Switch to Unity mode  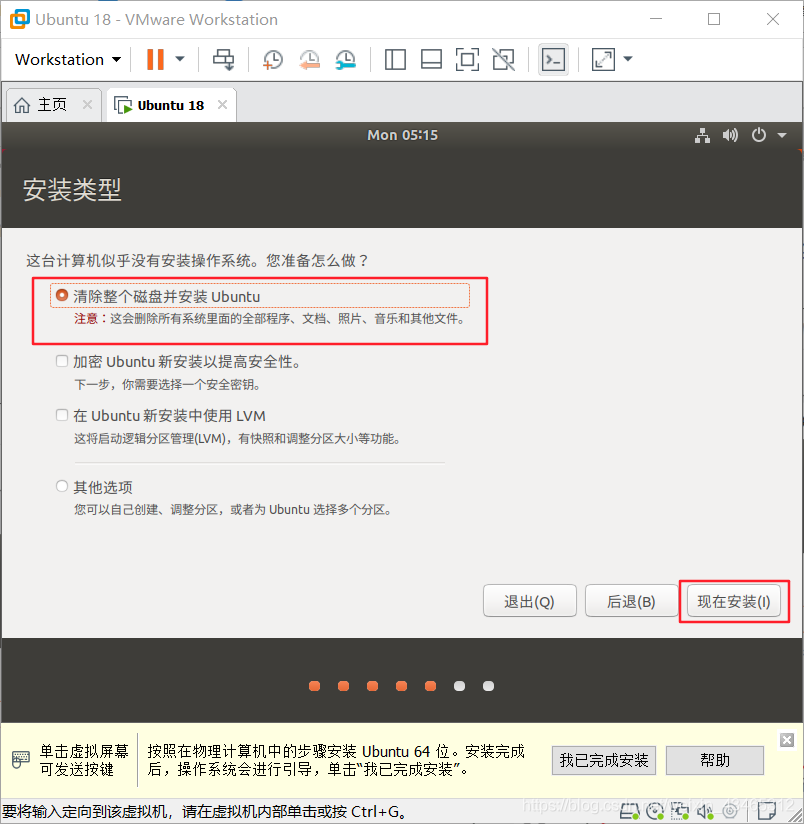(x=503, y=59)
